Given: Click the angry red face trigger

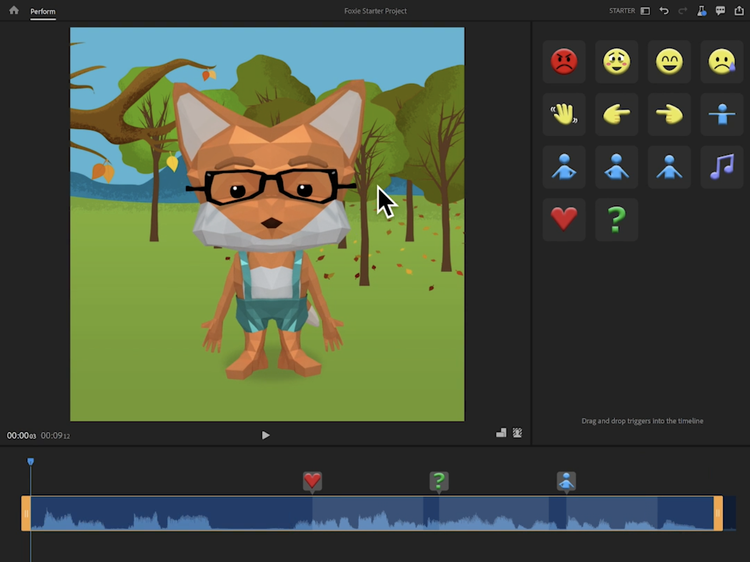Looking at the screenshot, I should click(x=564, y=62).
